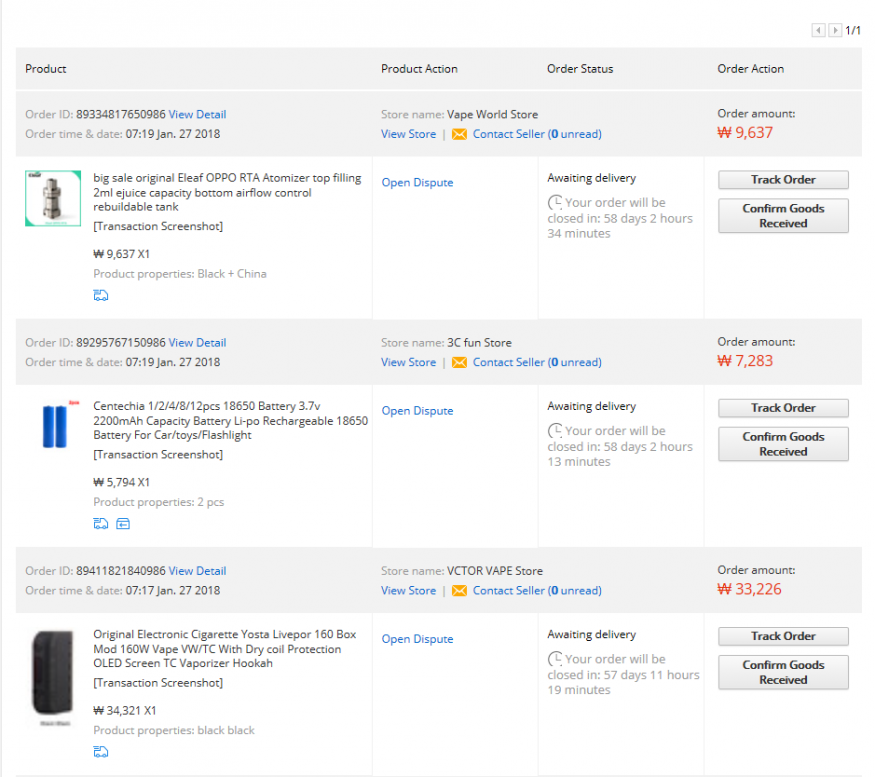Select store name VCTOR VAPE Store
Viewport: 875px width, 777px height.
[494, 571]
